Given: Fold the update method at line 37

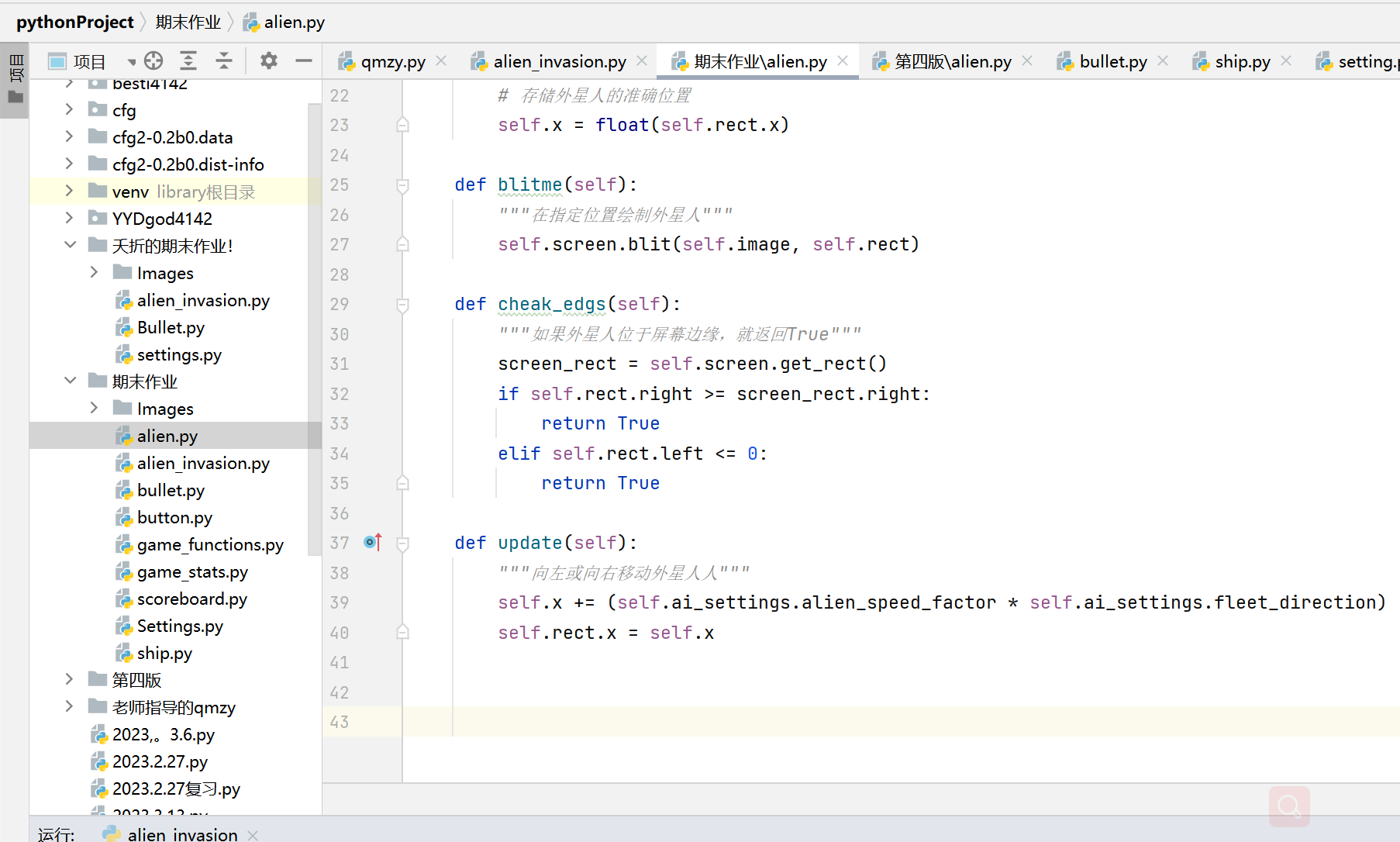Looking at the screenshot, I should 402,544.
